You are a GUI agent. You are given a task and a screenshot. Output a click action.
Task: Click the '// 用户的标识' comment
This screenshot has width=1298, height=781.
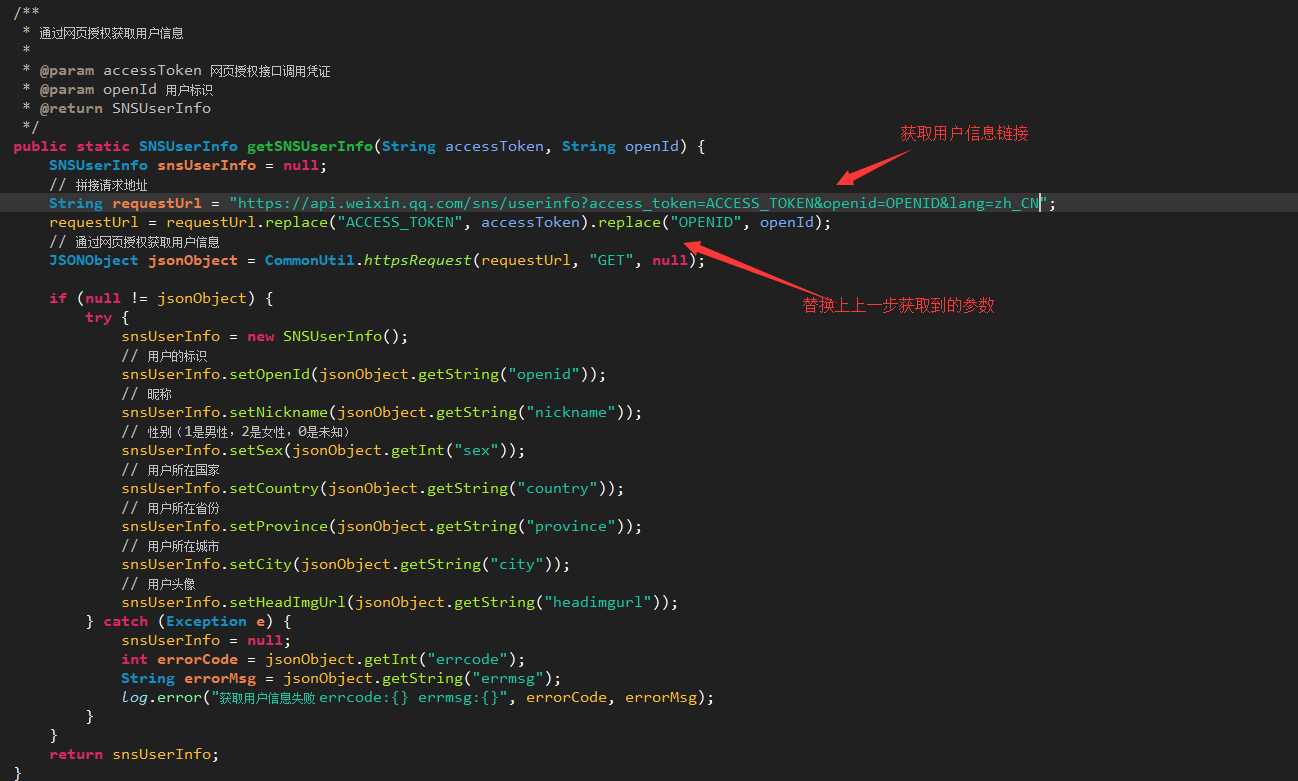(165, 355)
